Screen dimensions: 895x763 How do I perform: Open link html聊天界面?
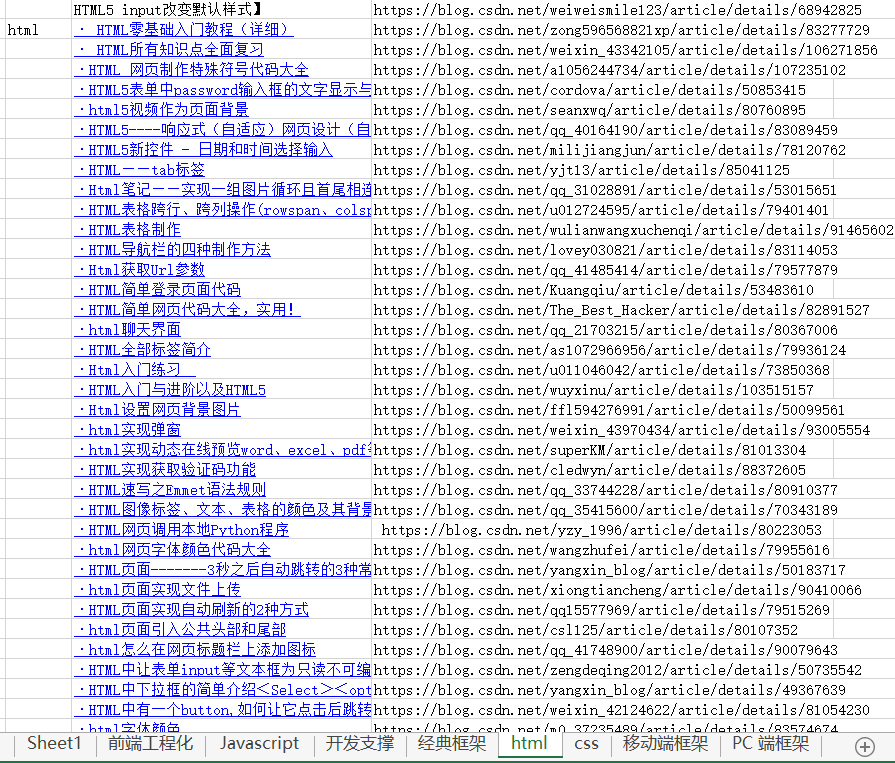coord(127,329)
